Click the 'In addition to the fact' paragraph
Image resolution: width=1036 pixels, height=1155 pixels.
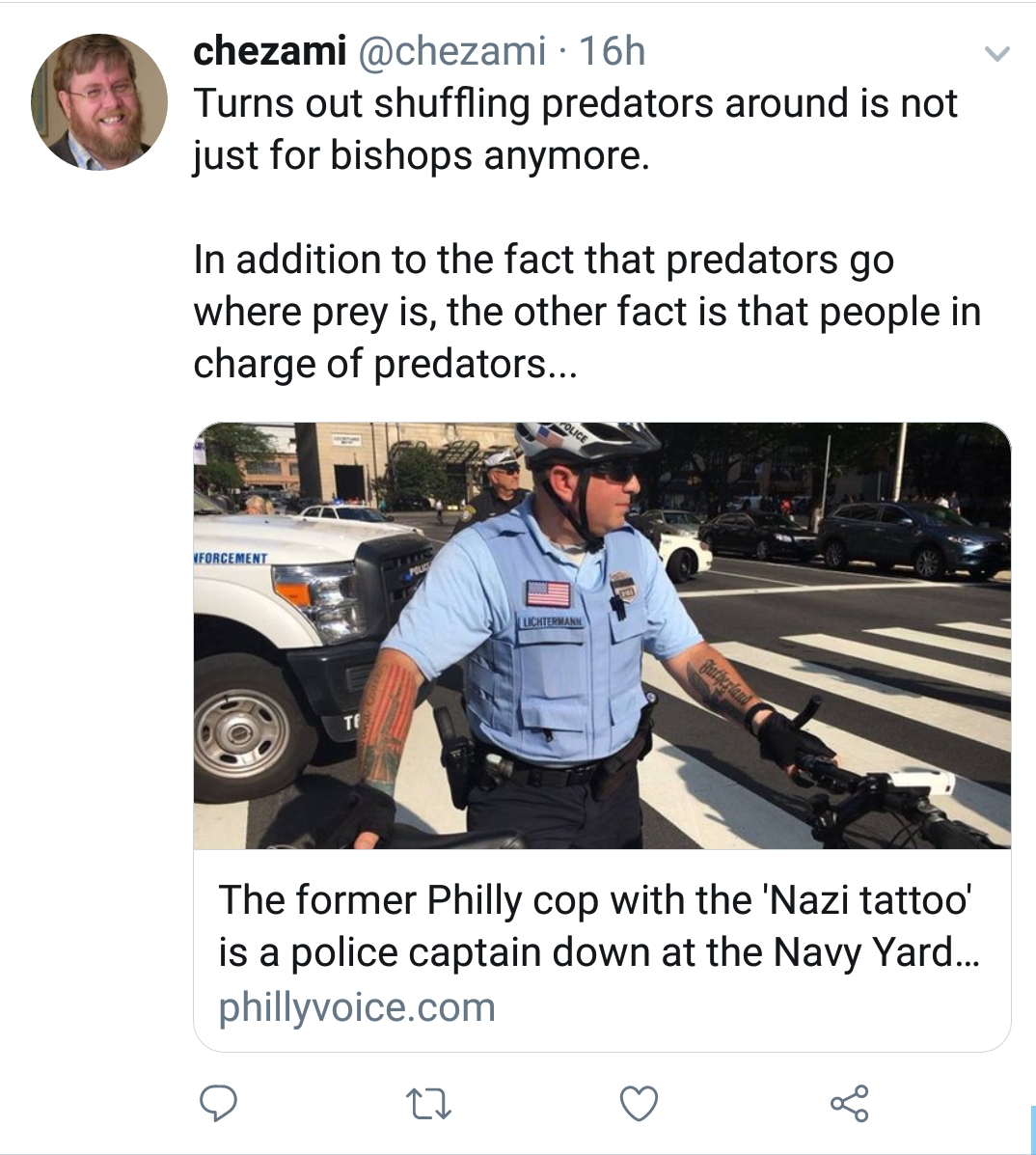[x=586, y=311]
